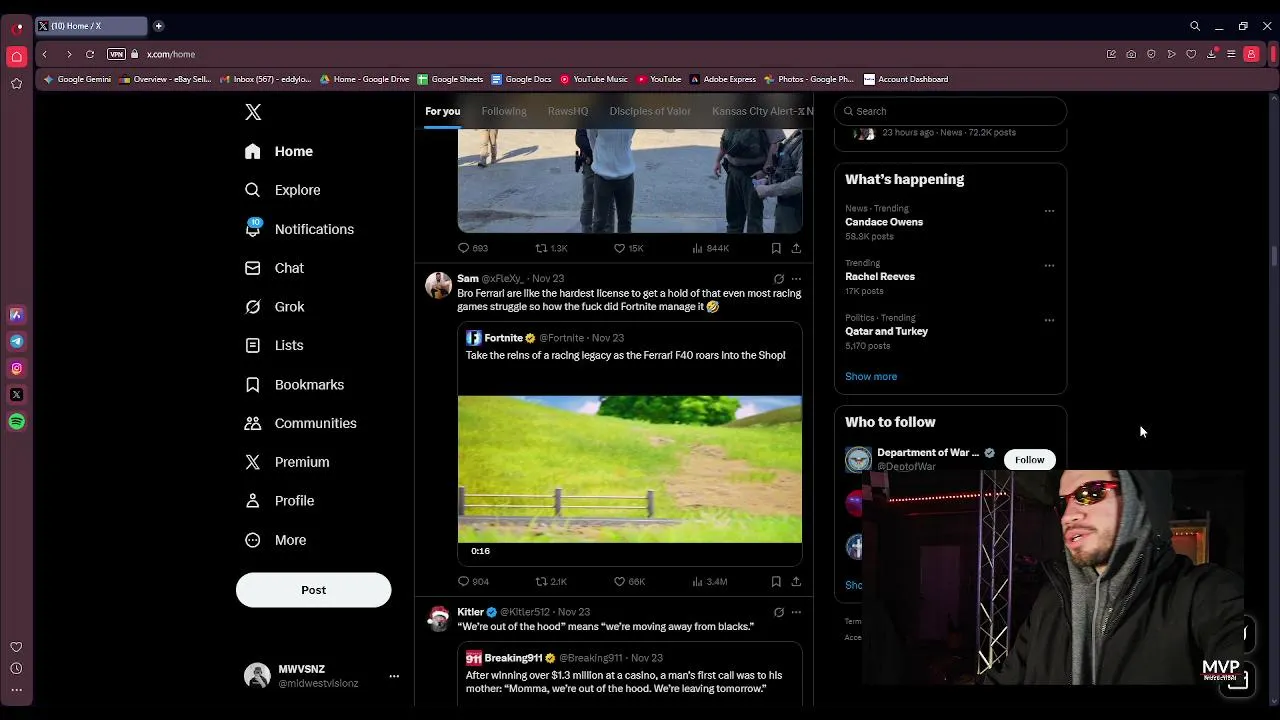Go back in browser history

coord(44,54)
